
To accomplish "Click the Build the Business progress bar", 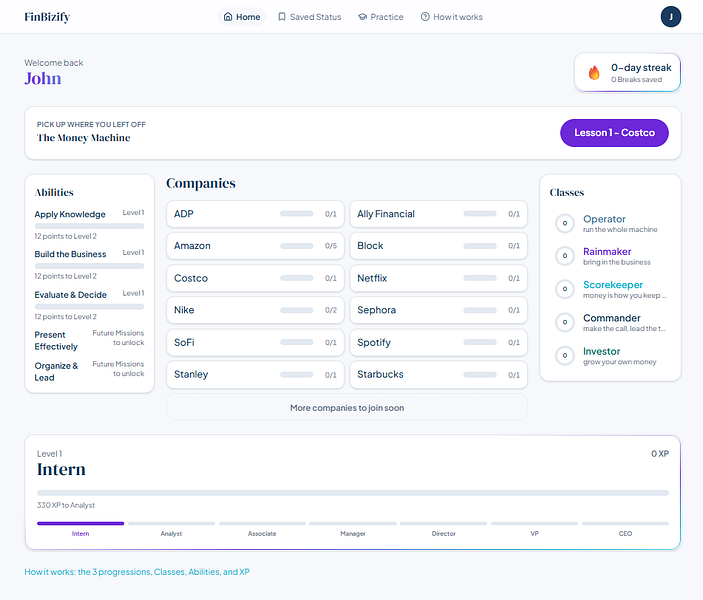I will [x=89, y=266].
